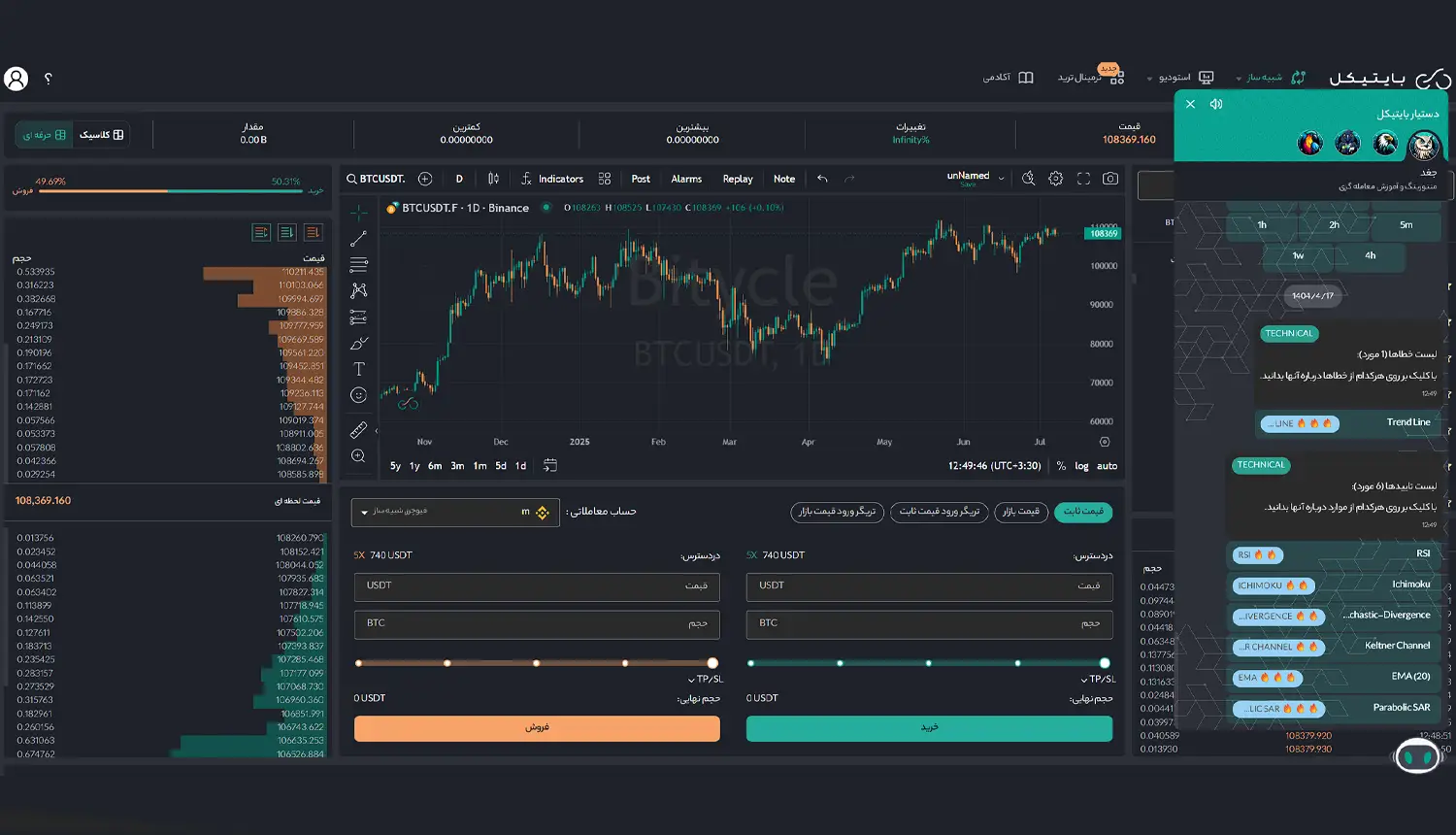Select the قیمت بازار order type
This screenshot has width=1456, height=835.
pyautogui.click(x=1021, y=512)
